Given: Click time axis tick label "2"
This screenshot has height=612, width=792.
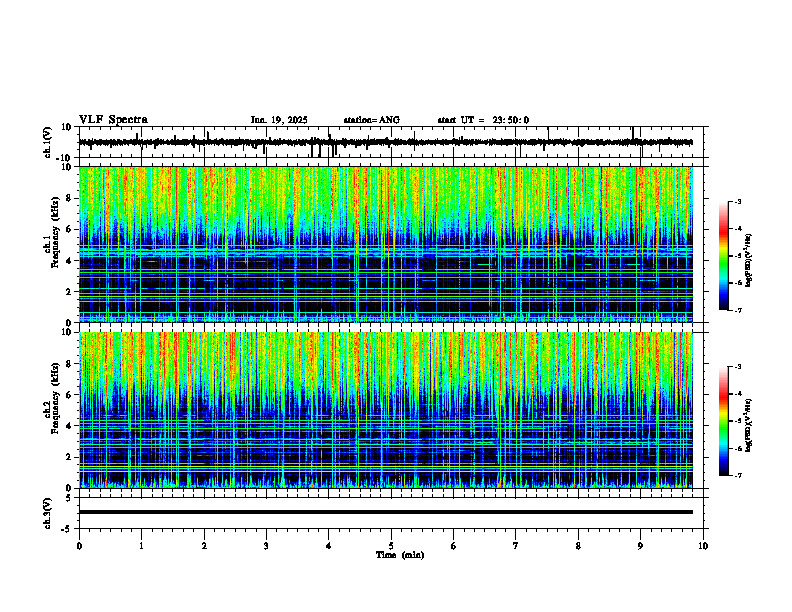Looking at the screenshot, I should pos(204,546).
